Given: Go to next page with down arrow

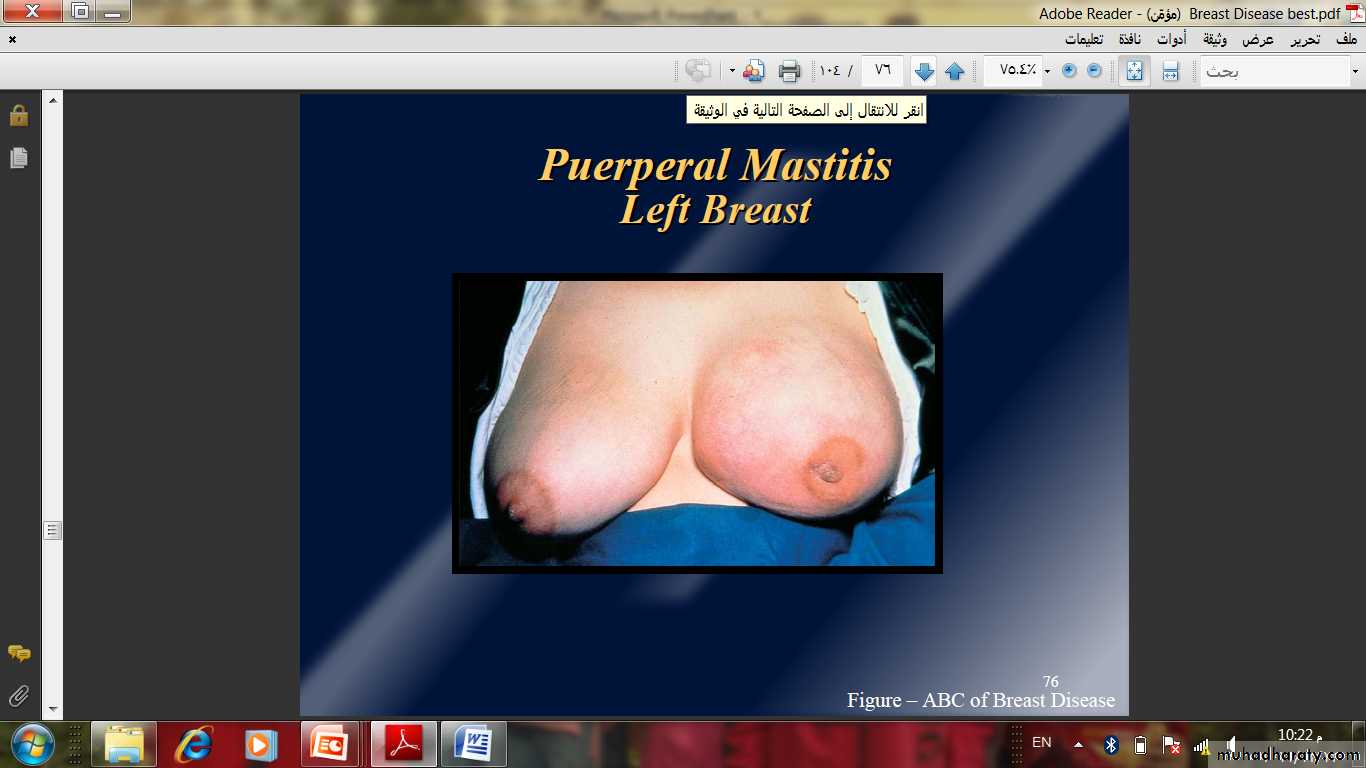Looking at the screenshot, I should (924, 71).
